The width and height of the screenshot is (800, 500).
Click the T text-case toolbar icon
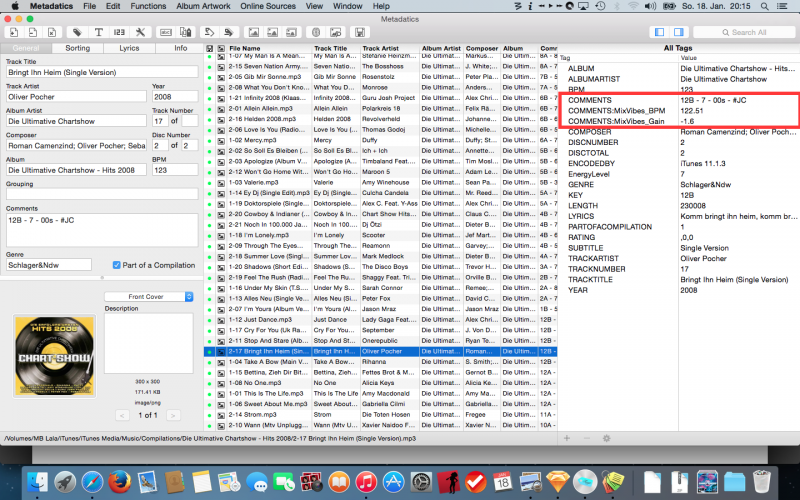click(98, 32)
